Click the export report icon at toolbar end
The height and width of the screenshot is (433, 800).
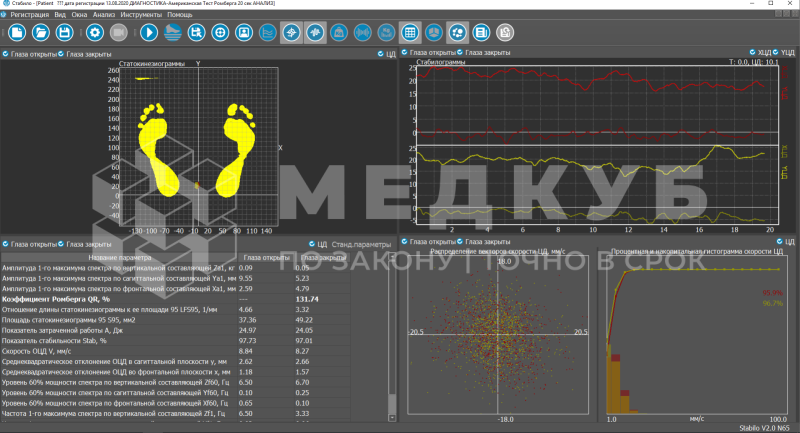tap(505, 33)
